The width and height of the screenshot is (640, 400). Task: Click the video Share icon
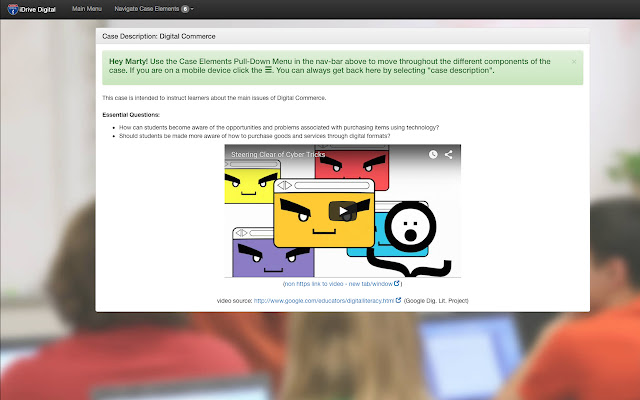[449, 154]
